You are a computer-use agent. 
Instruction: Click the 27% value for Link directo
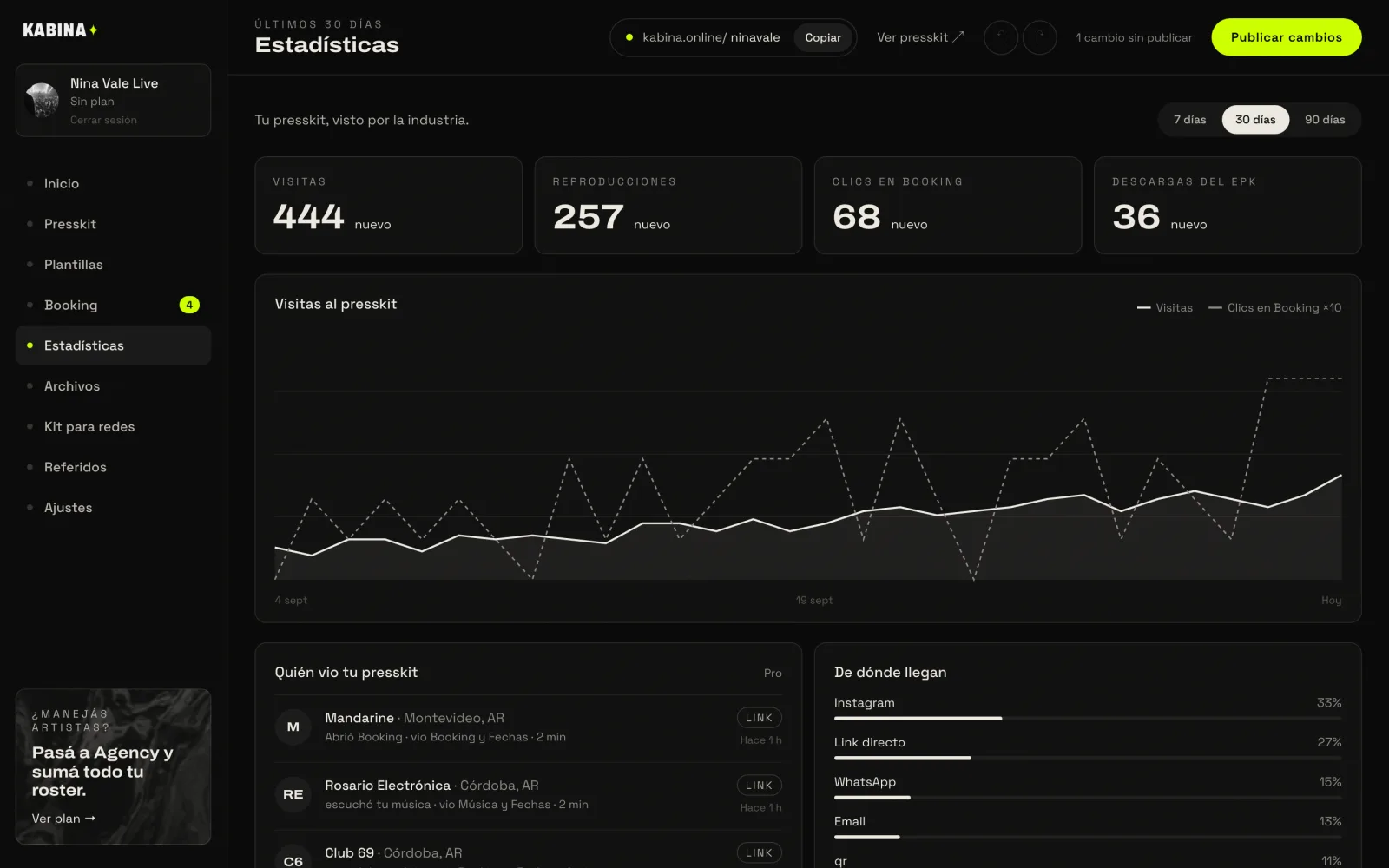click(x=1329, y=742)
